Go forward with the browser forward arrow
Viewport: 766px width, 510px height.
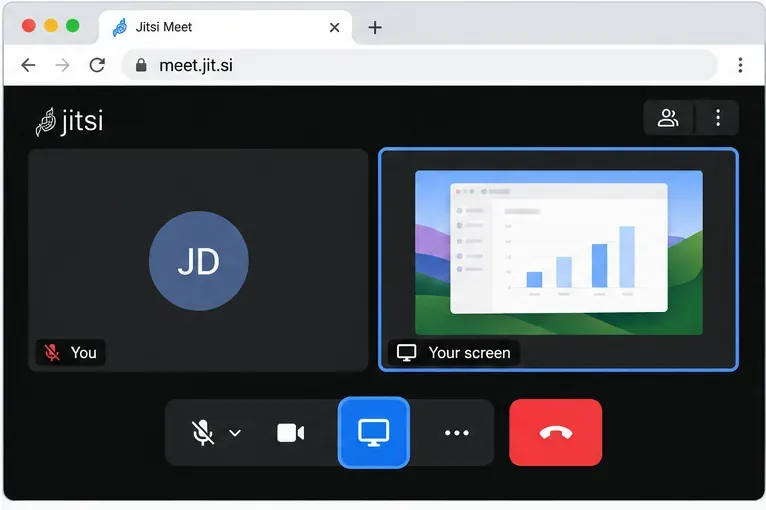pos(63,65)
